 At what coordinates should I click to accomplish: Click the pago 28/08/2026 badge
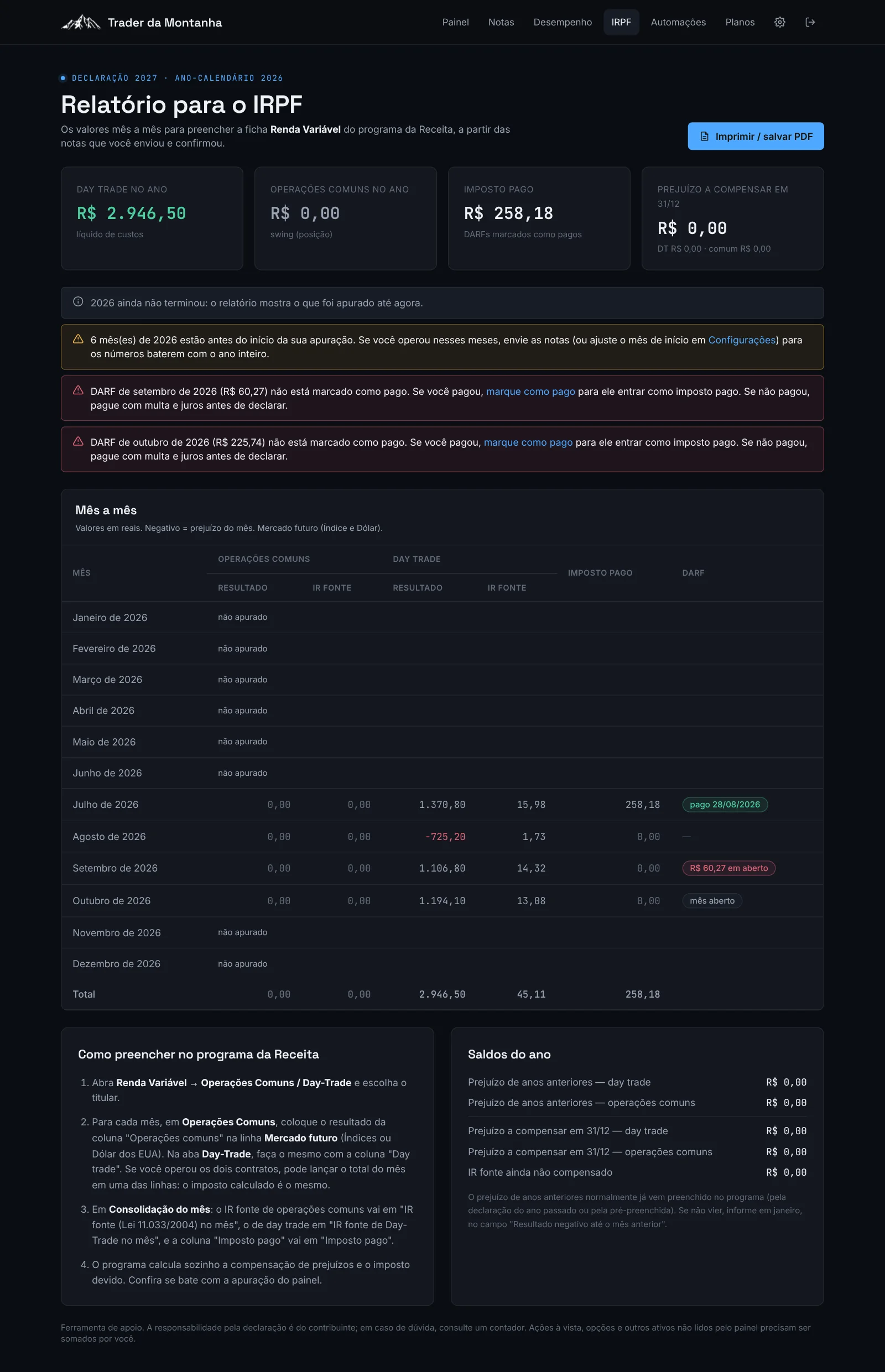click(x=725, y=805)
